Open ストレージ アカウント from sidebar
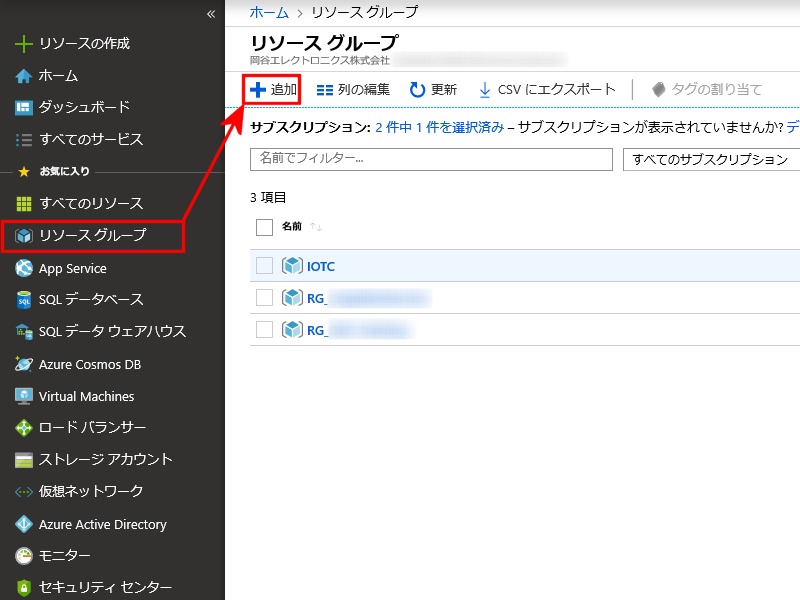The height and width of the screenshot is (600, 800). [x=105, y=460]
